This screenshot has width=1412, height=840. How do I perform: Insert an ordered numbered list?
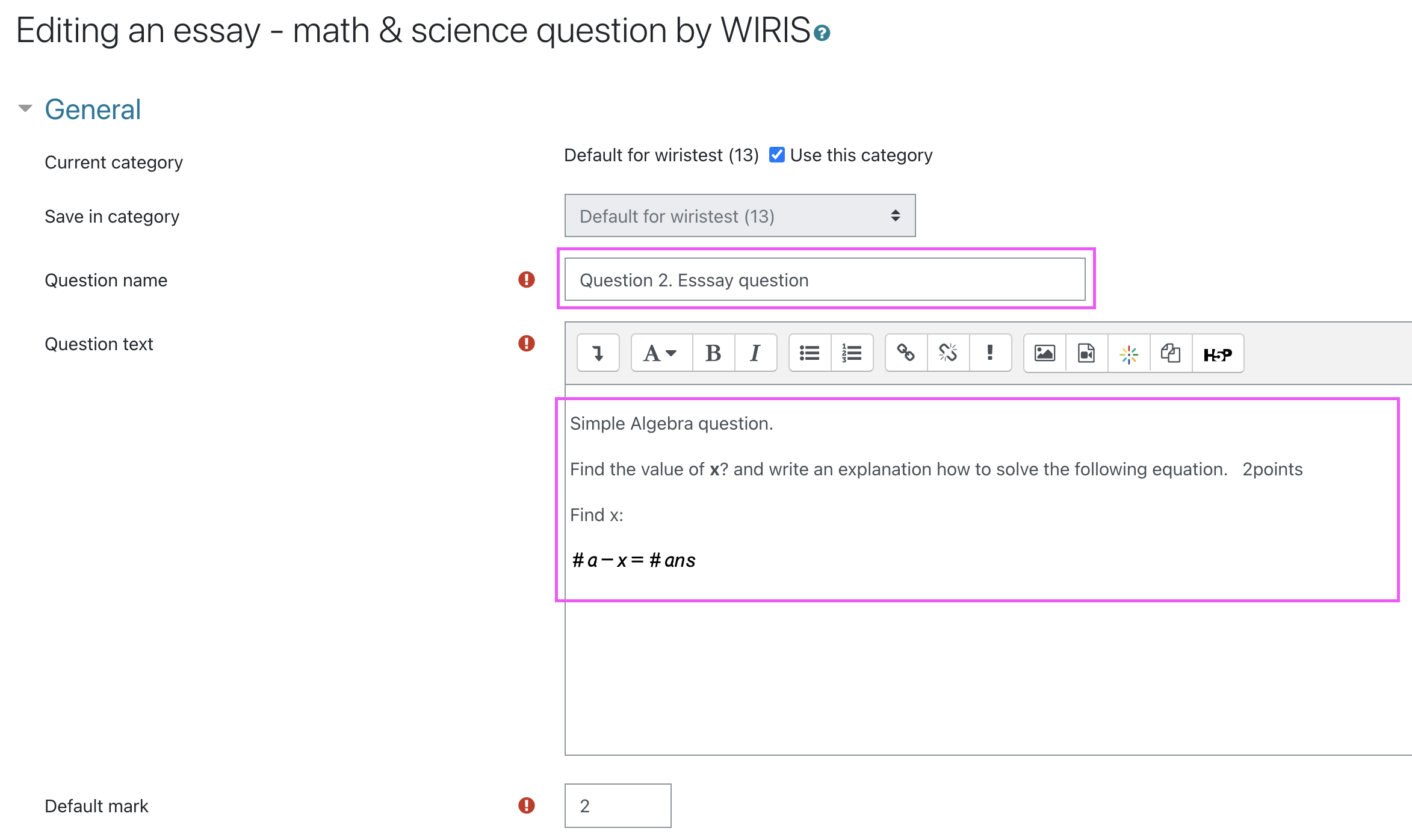pos(852,353)
